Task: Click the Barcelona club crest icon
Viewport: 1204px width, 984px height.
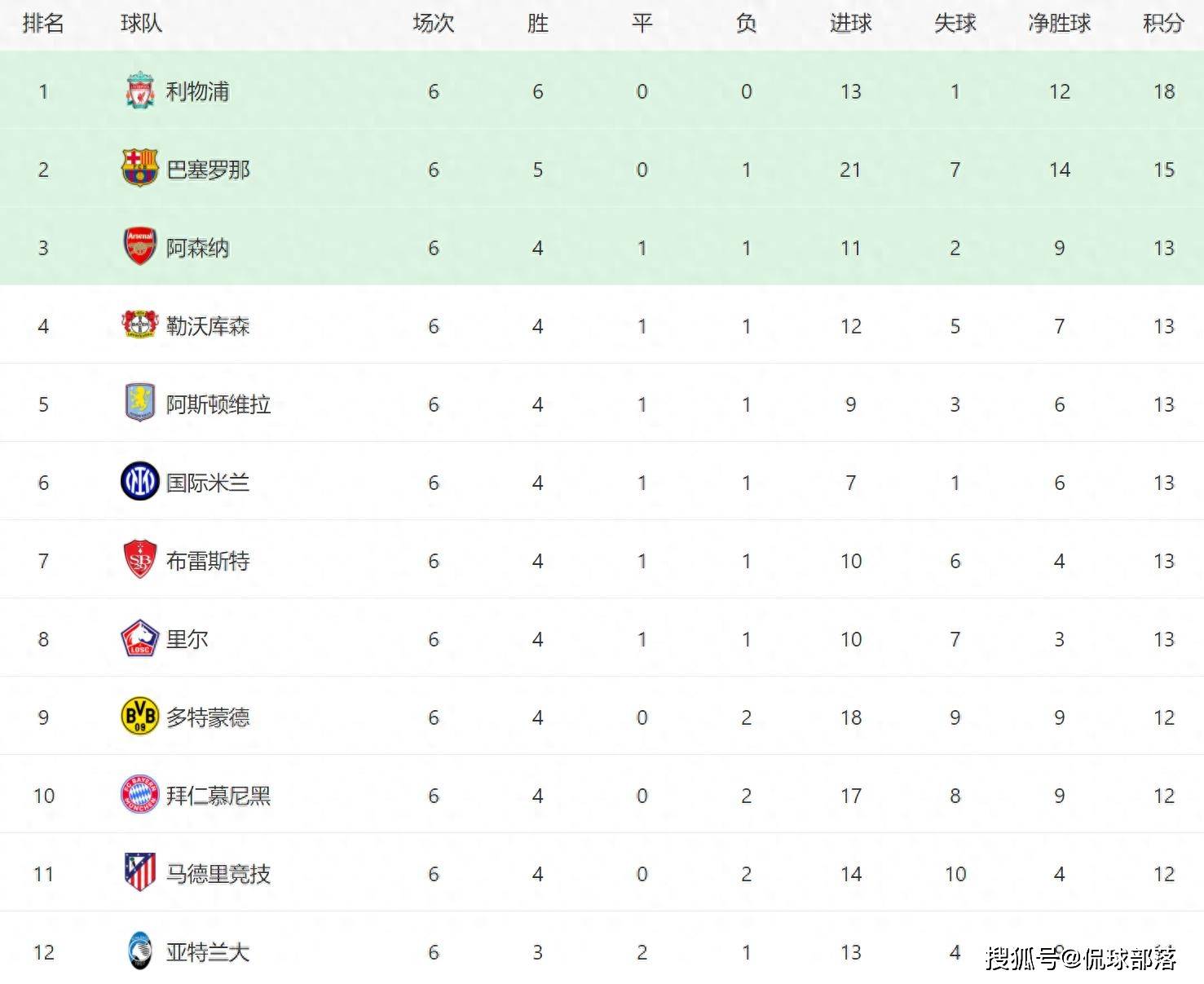Action: point(139,169)
